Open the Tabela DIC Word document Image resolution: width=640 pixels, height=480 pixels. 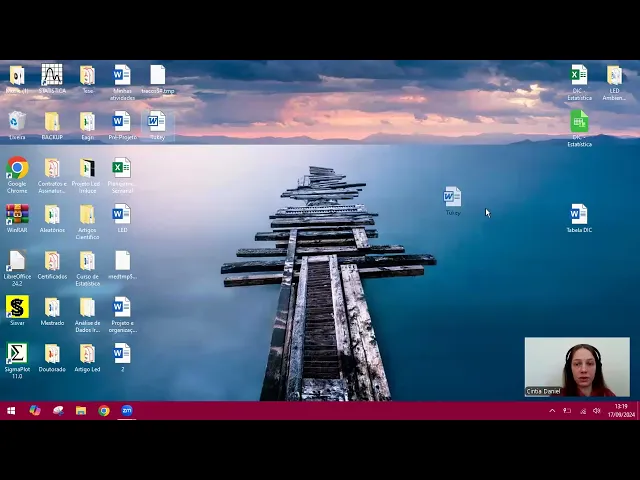pyautogui.click(x=579, y=218)
